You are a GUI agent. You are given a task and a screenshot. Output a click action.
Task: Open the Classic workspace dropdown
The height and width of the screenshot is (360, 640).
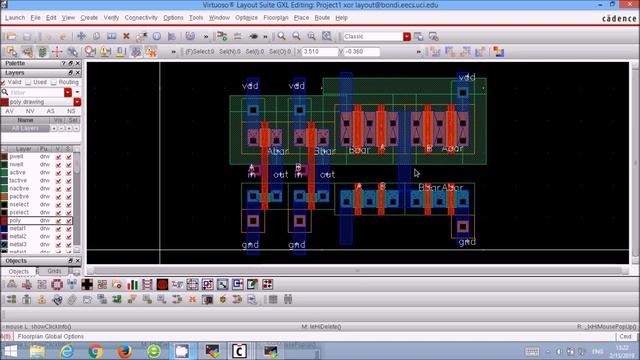point(407,36)
